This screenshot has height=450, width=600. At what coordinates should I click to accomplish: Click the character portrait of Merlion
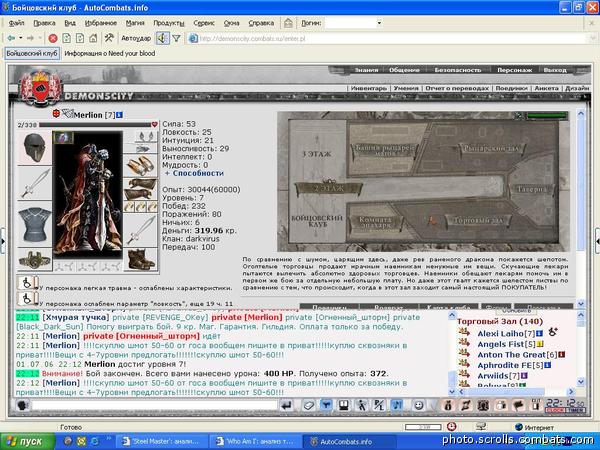88,195
